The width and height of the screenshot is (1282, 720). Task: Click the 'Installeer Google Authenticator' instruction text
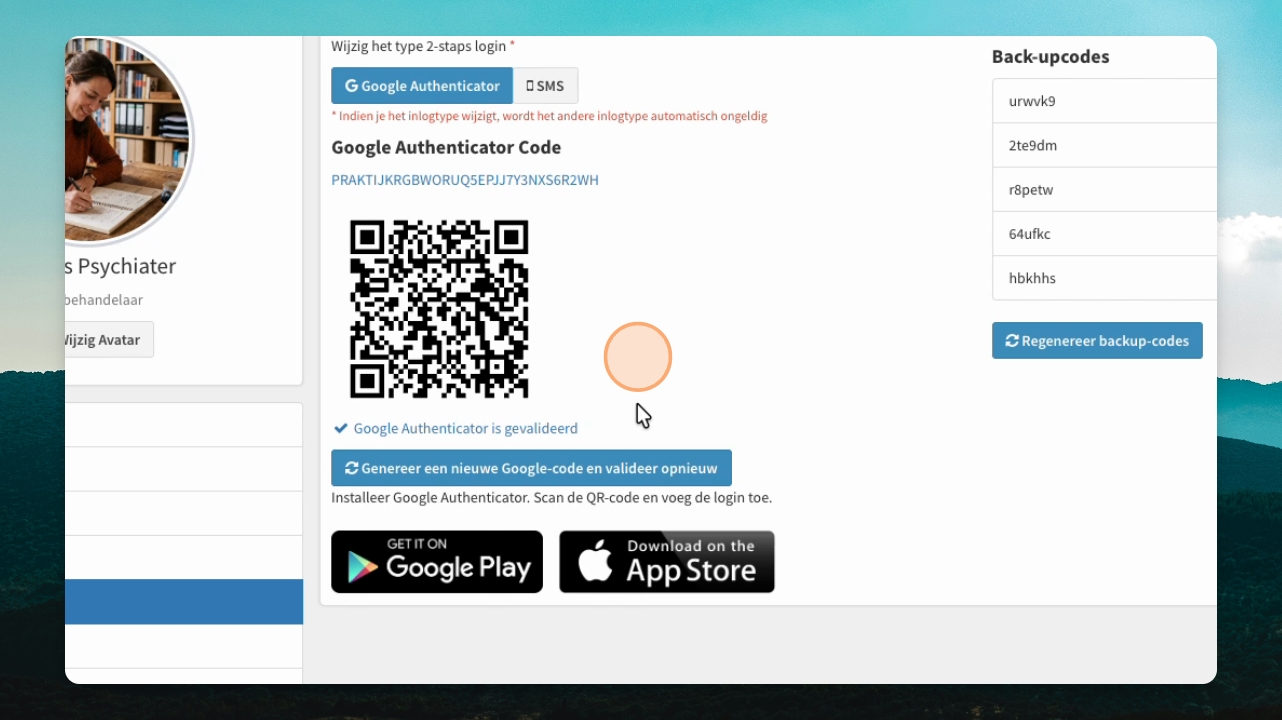pyautogui.click(x=551, y=497)
